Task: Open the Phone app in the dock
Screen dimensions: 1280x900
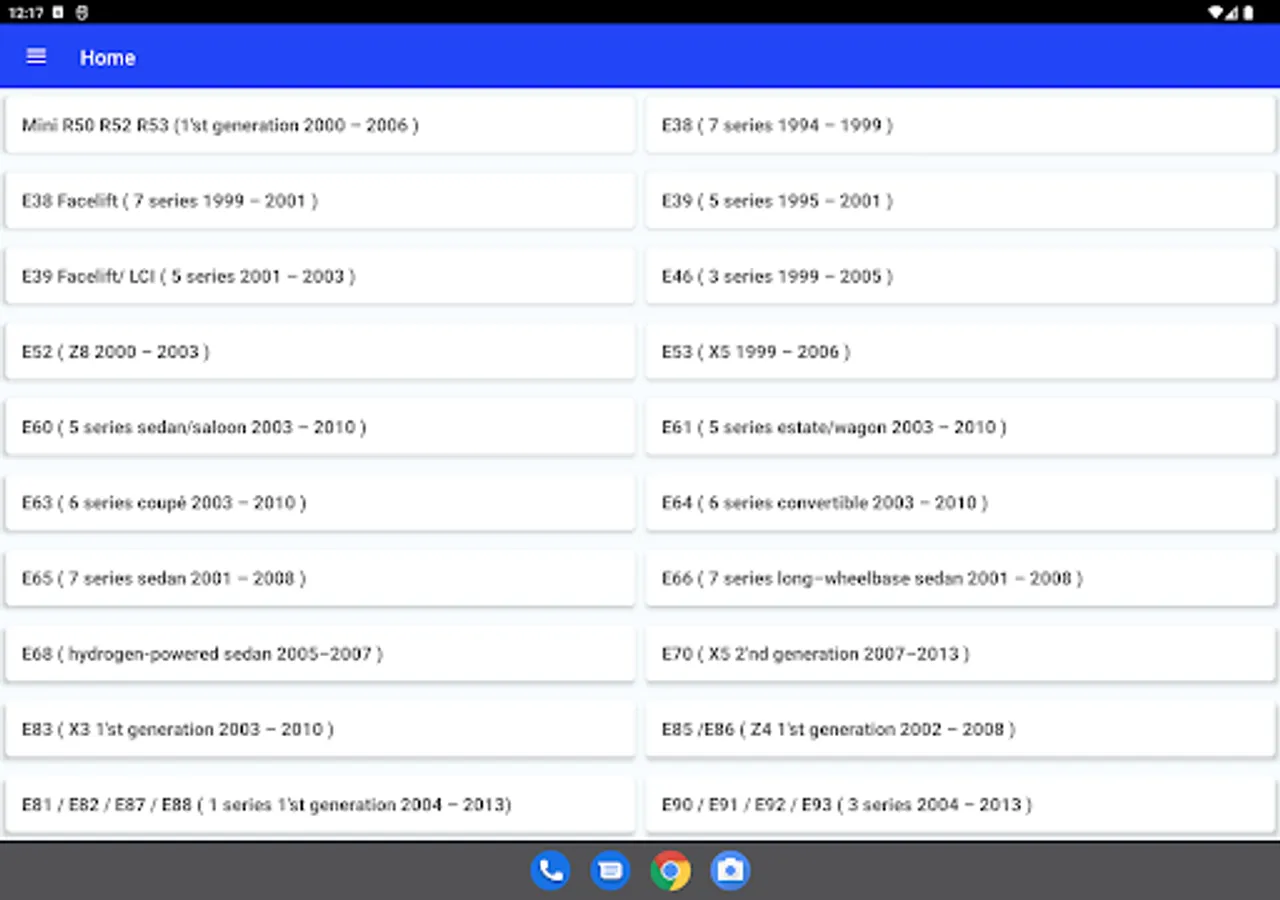Action: pos(550,871)
